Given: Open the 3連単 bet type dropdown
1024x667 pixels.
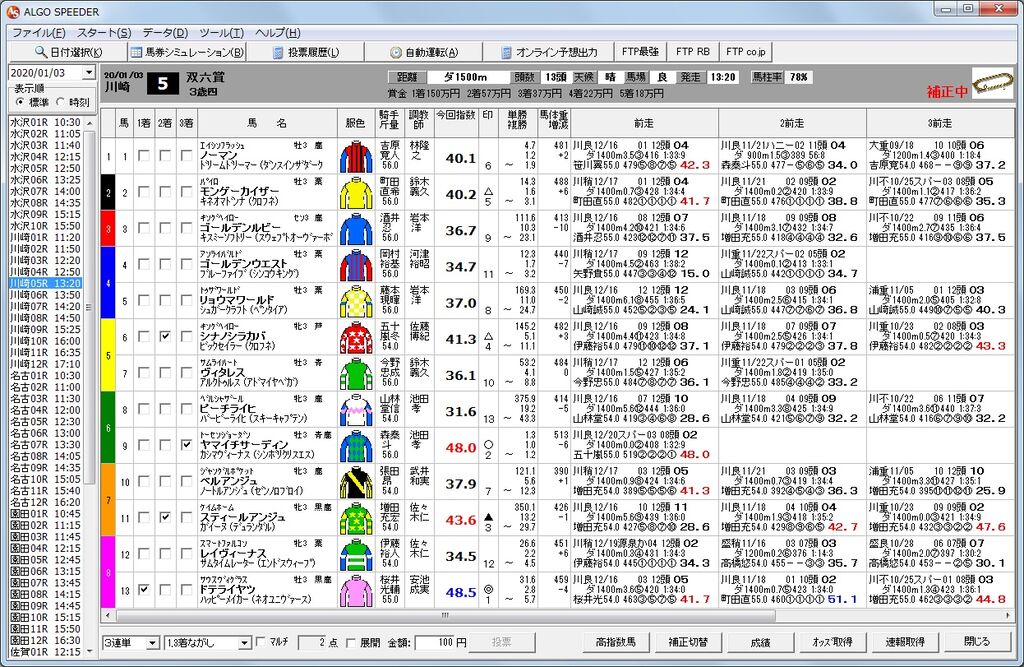Looking at the screenshot, I should [152, 643].
